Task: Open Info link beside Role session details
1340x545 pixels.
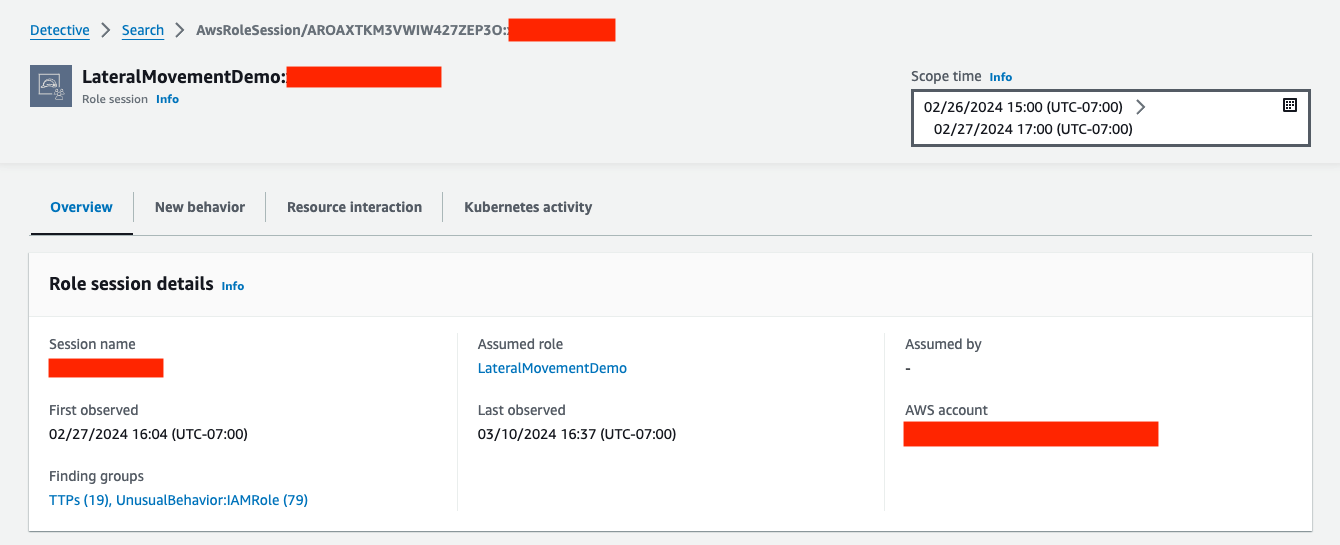Action: (233, 286)
